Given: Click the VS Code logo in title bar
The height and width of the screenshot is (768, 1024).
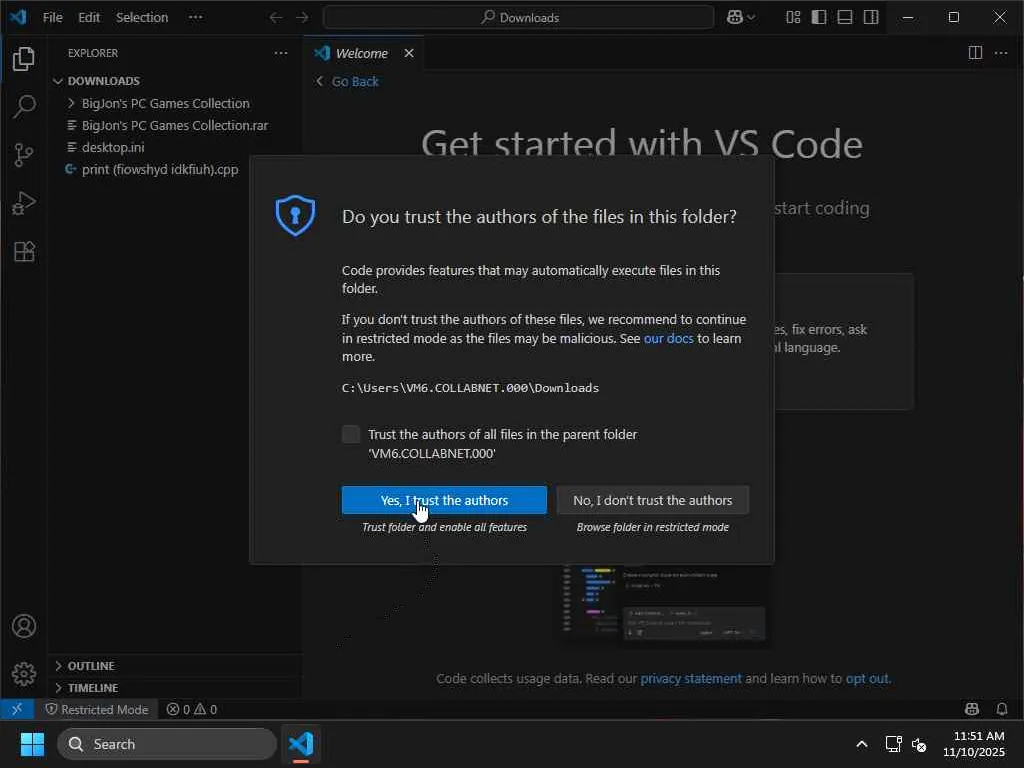Looking at the screenshot, I should click(x=18, y=17).
